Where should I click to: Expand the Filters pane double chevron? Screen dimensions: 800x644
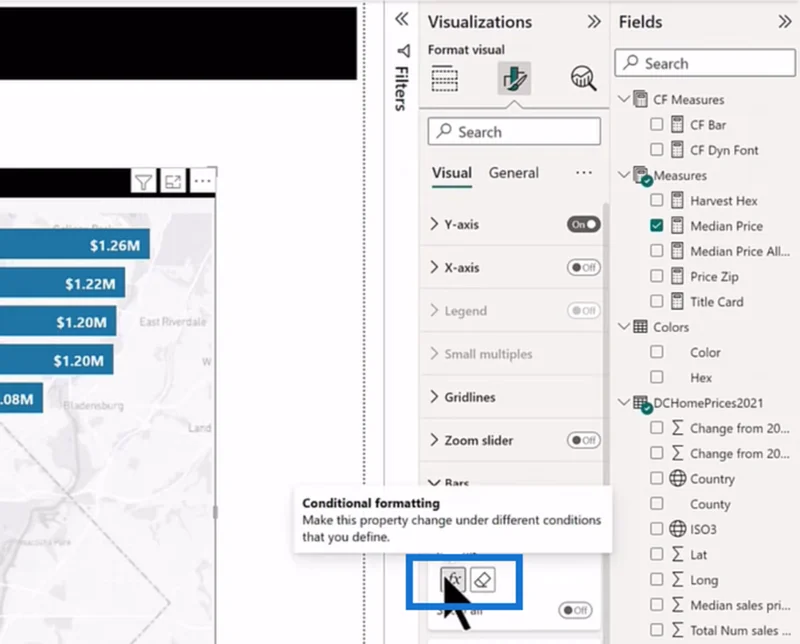(x=402, y=19)
